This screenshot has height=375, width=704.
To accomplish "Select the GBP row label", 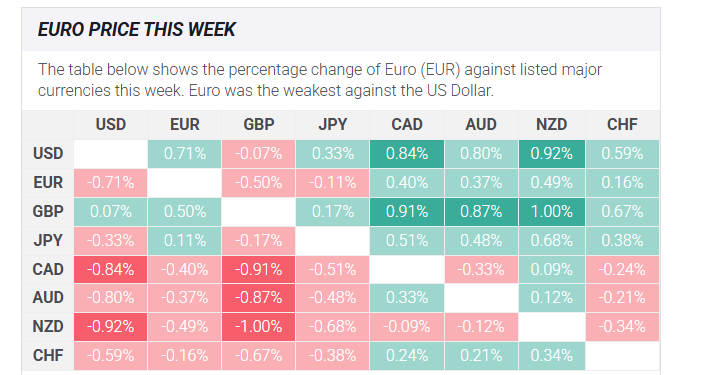I will click(48, 211).
